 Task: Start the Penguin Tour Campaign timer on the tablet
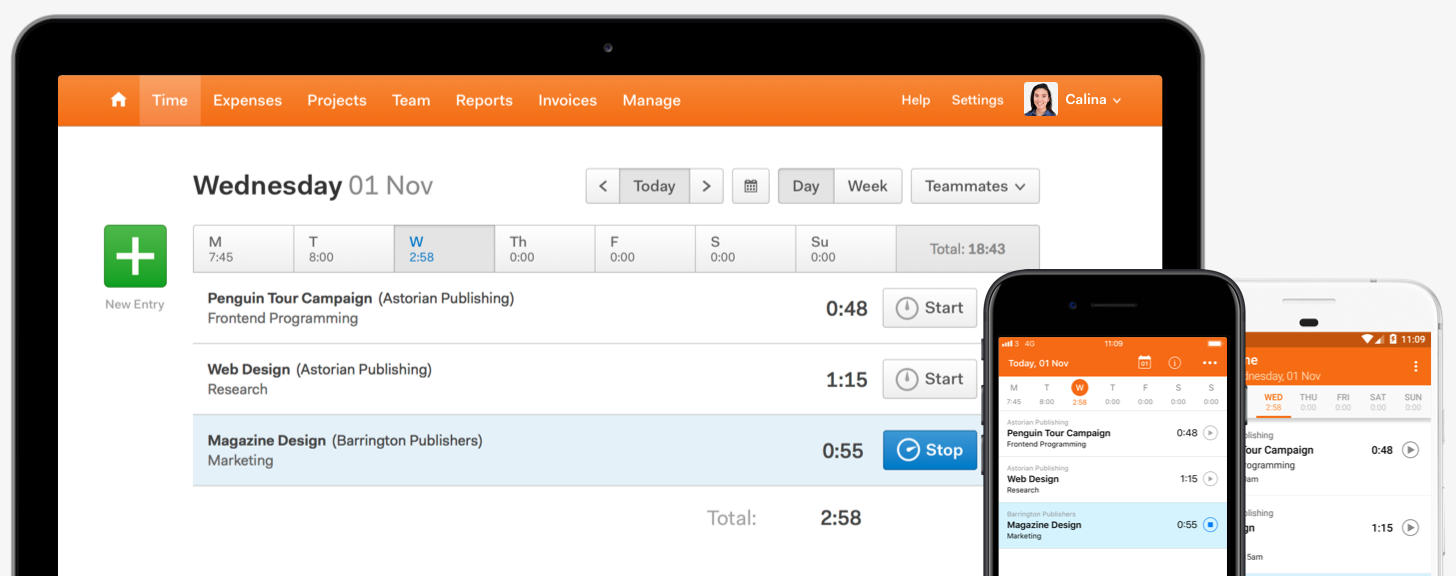coord(930,308)
